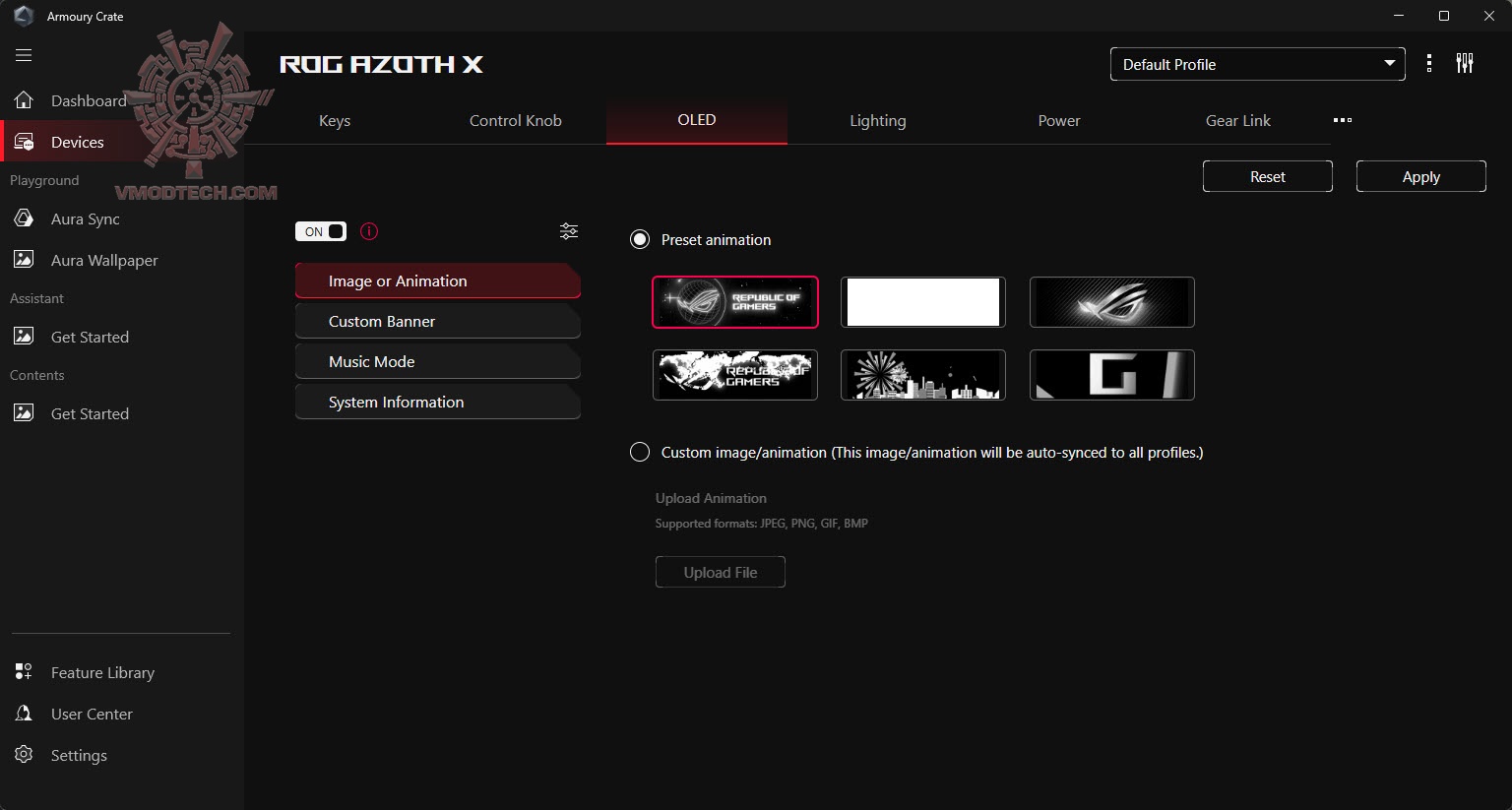Screen dimensions: 1512x810
Task: Open the mixer sliders icon near profile
Action: [1465, 64]
